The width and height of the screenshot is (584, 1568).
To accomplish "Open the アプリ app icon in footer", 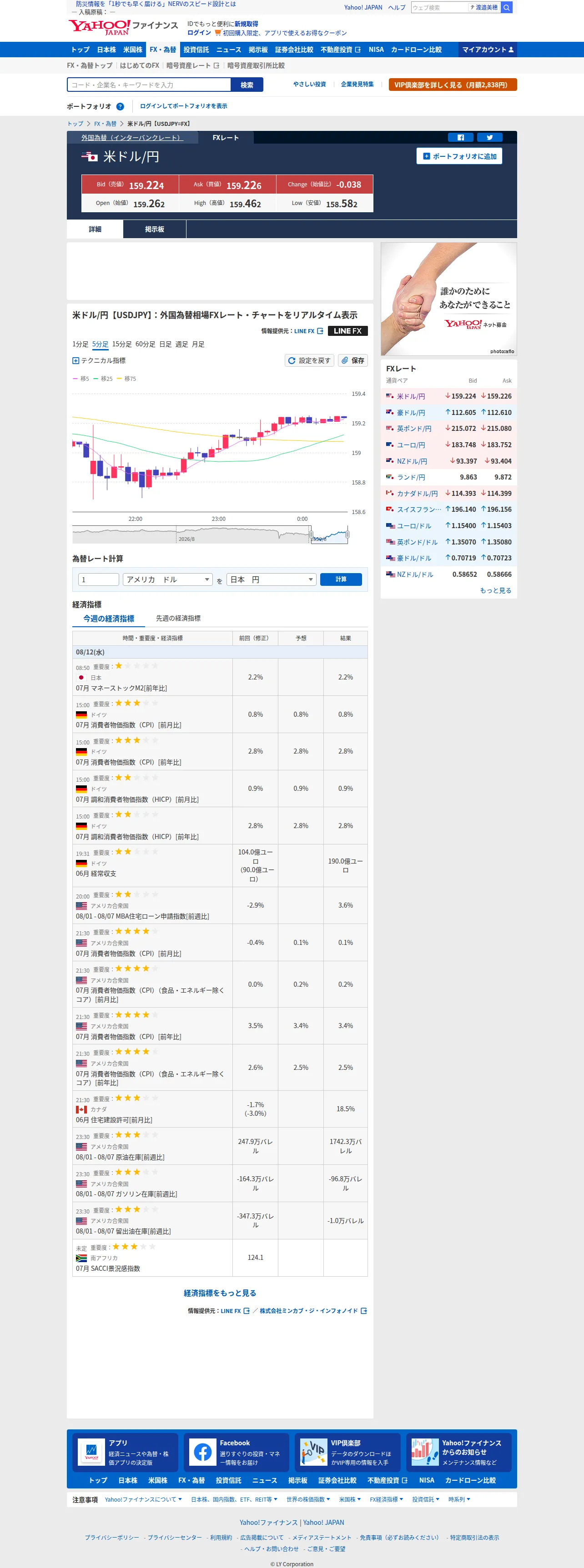I will (x=91, y=1453).
